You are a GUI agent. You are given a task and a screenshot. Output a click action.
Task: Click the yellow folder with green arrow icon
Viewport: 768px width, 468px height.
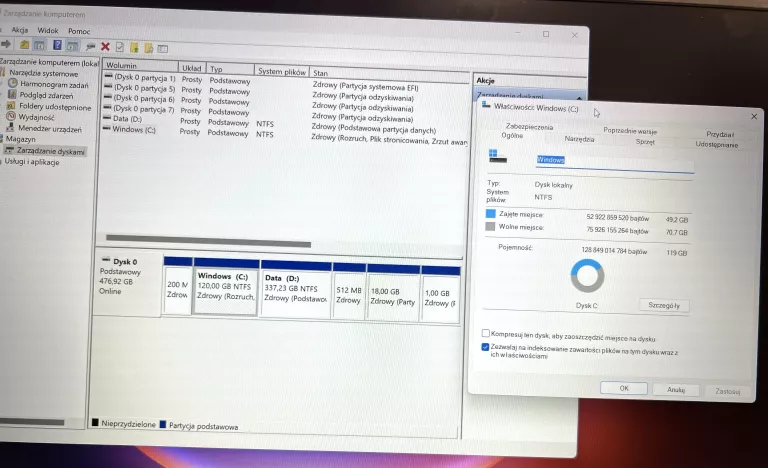134,48
